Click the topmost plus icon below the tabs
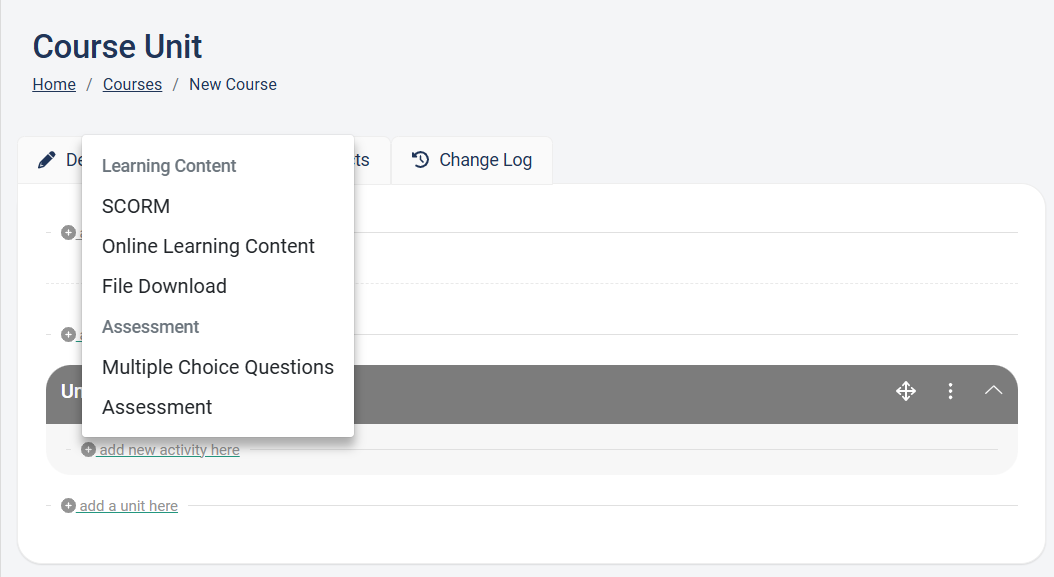 (68, 232)
